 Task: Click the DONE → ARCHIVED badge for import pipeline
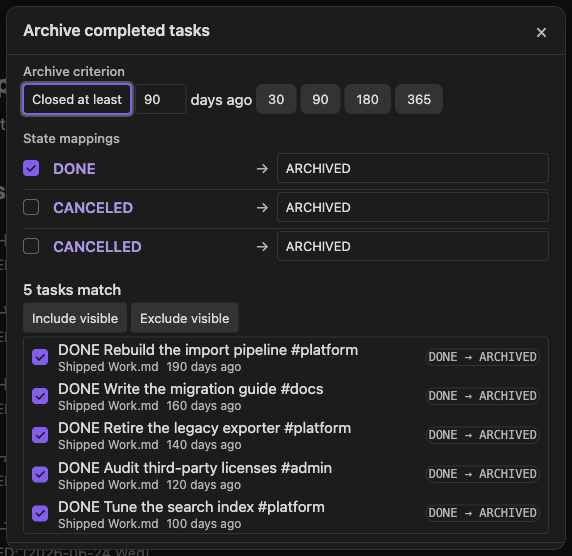482,357
